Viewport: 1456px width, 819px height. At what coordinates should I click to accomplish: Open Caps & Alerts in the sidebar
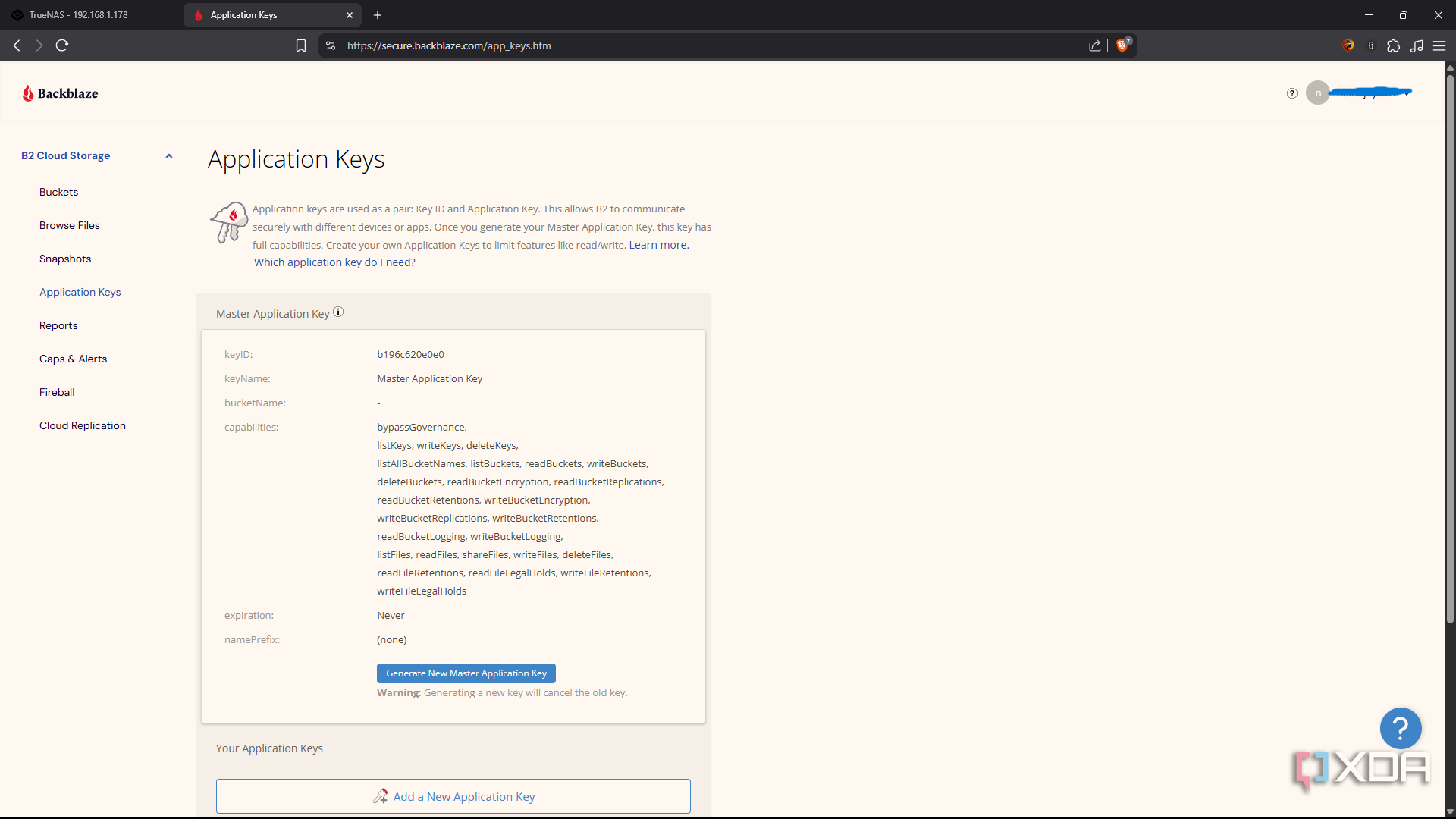point(74,359)
